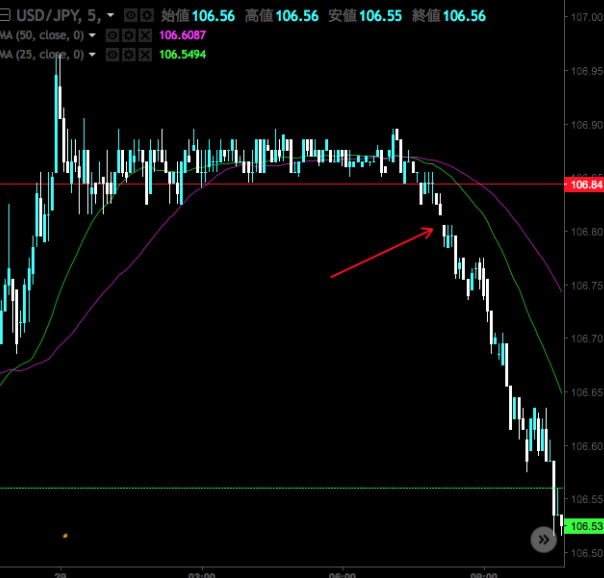Hide the MA (50, close, 0) indicator
The height and width of the screenshot is (578, 604).
112,35
